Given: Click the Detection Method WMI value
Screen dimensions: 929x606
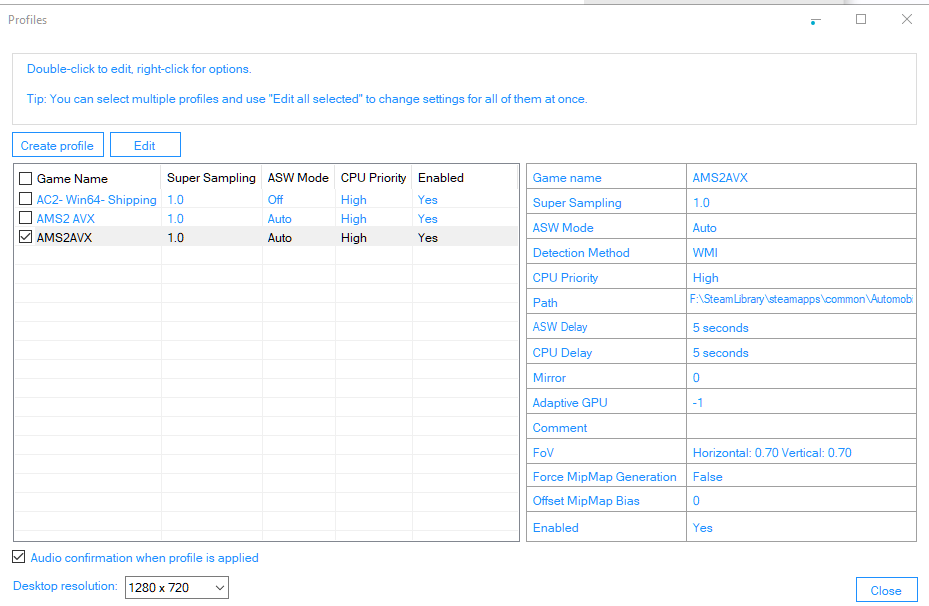Looking at the screenshot, I should [x=705, y=252].
